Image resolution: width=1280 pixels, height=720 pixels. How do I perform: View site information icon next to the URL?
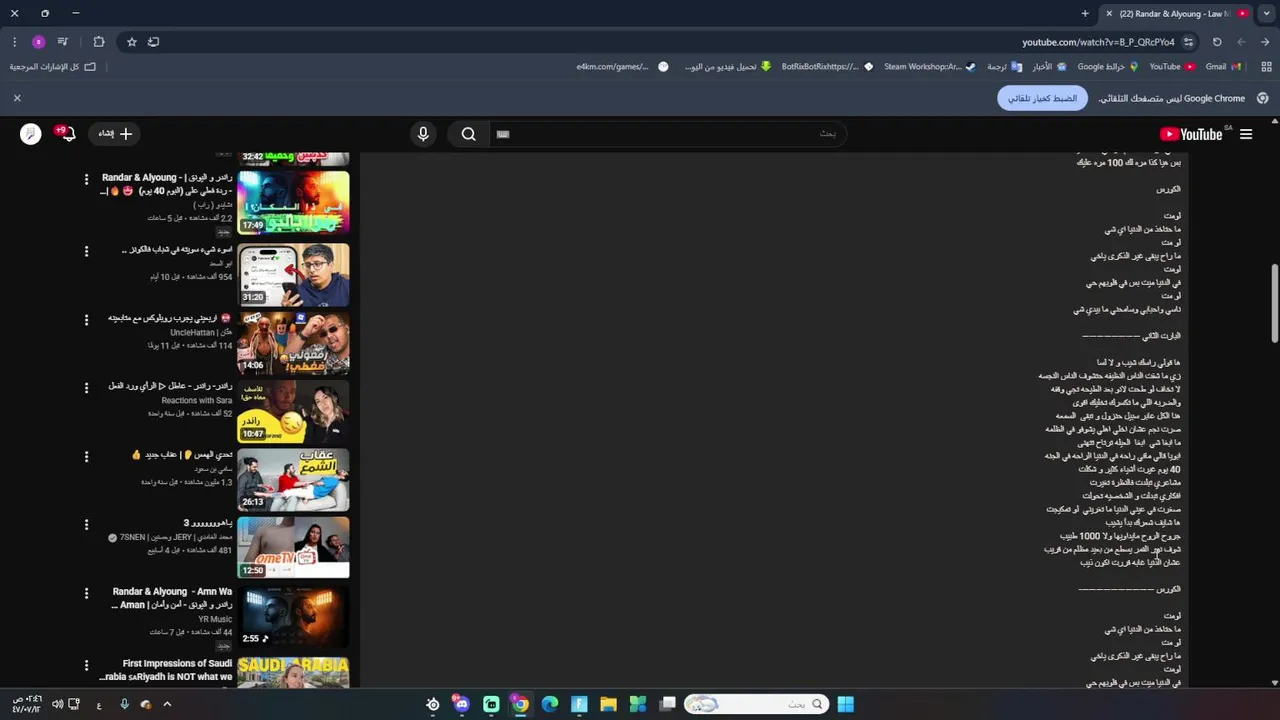1188,42
